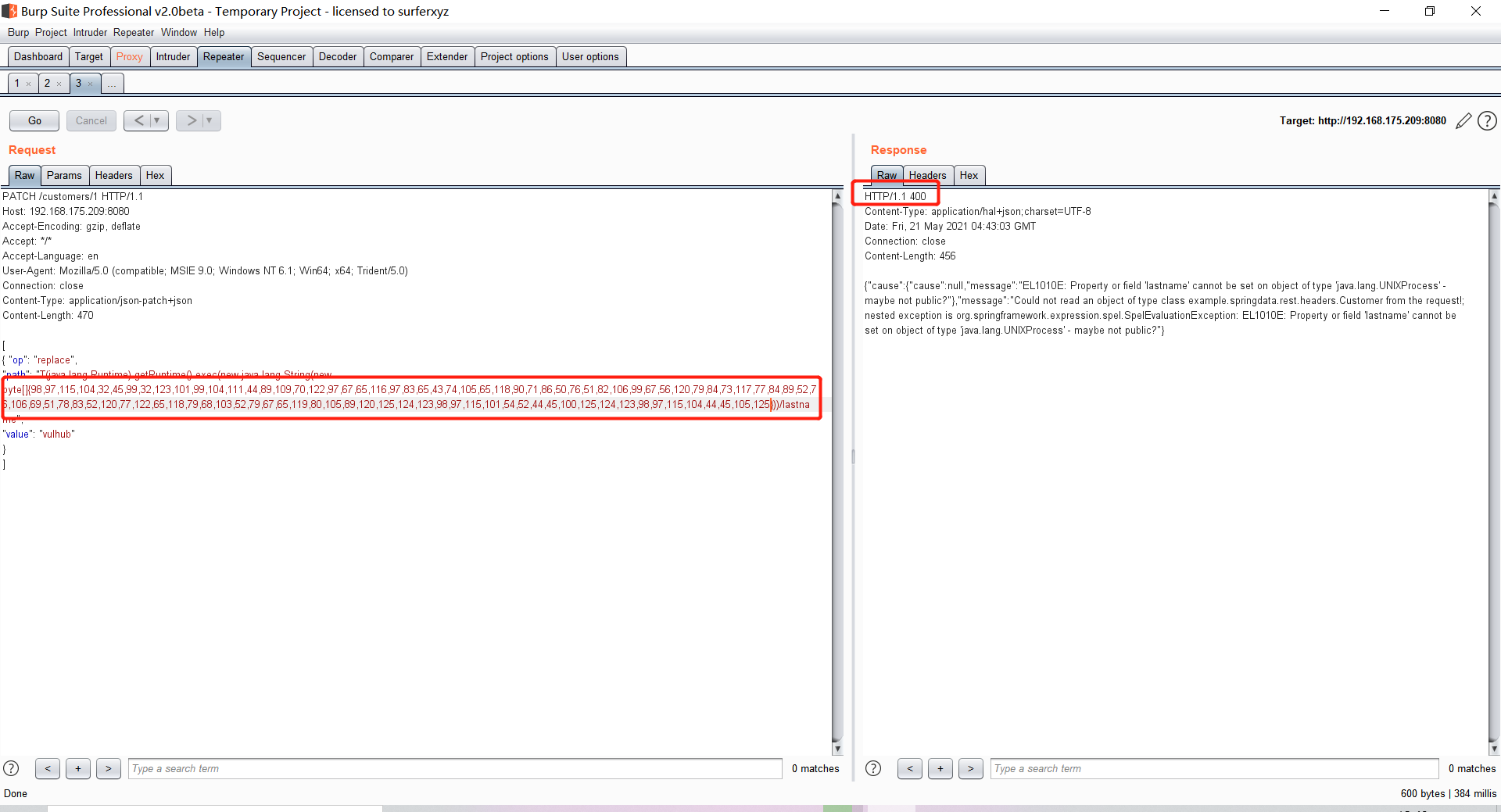Show request Hex view
Viewport: 1501px width, 812px height.
156,175
